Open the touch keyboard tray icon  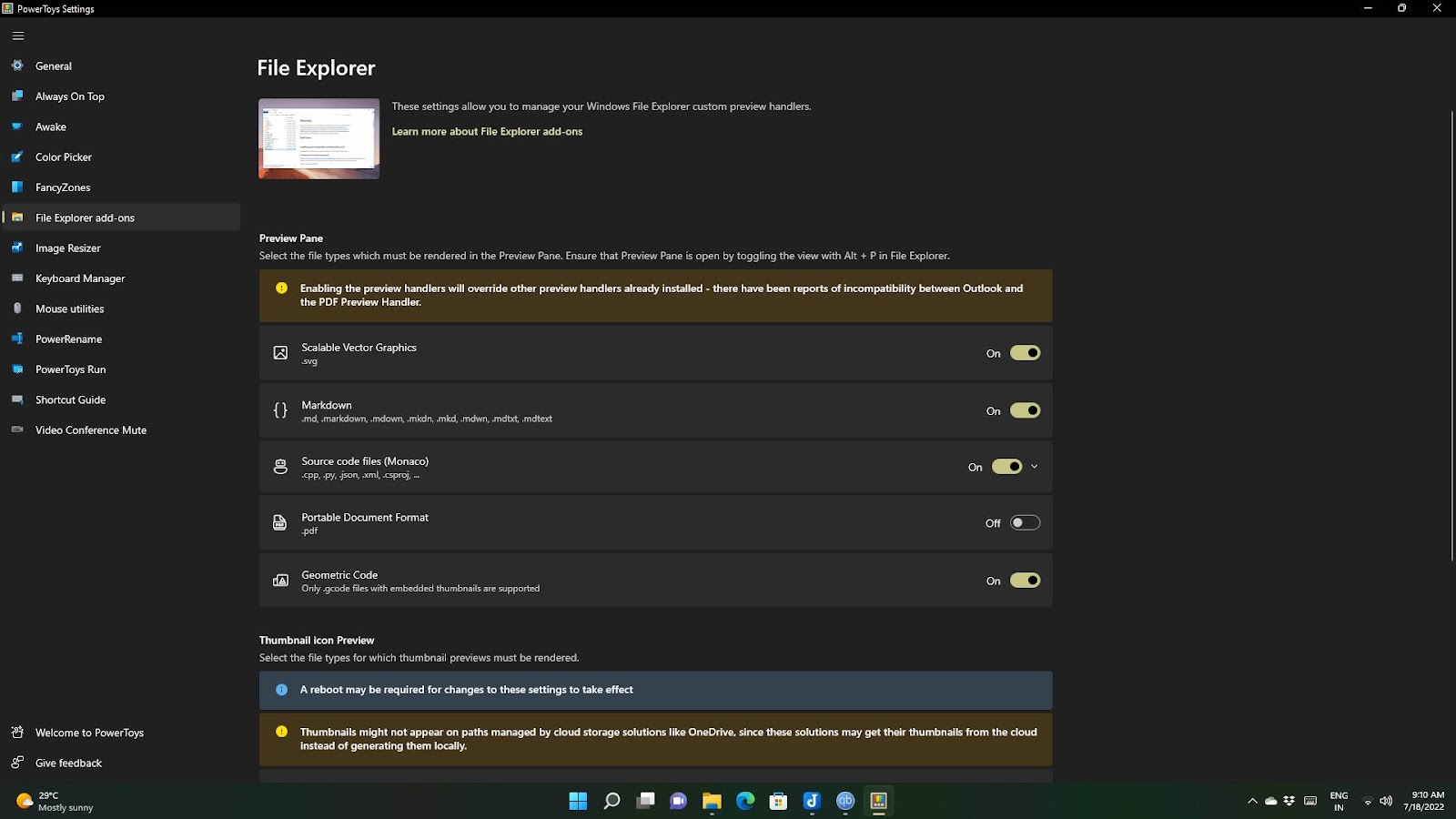coord(1310,801)
